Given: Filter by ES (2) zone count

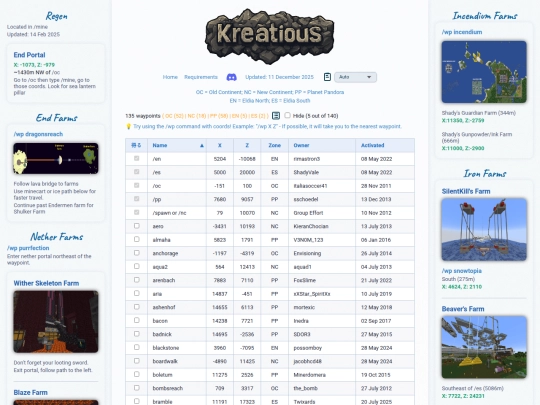Looking at the screenshot, I should click(258, 116).
